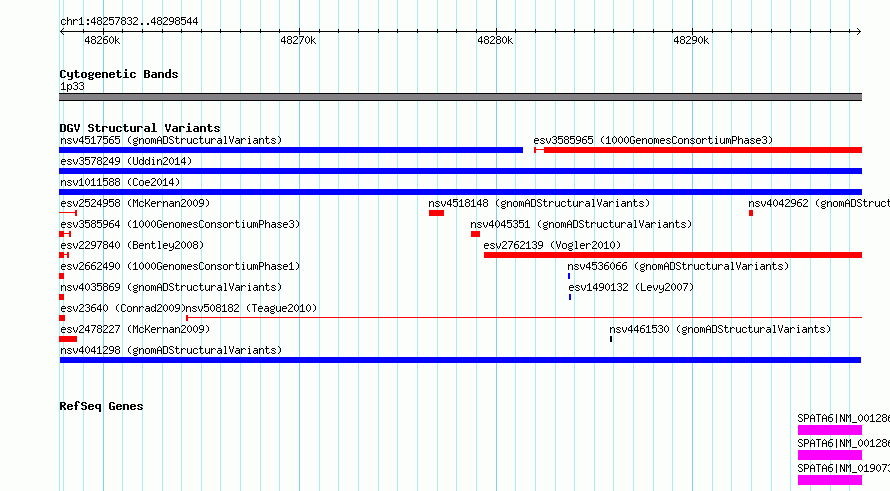Open the esv1490132 (Levy2007) label

[x=631, y=287]
